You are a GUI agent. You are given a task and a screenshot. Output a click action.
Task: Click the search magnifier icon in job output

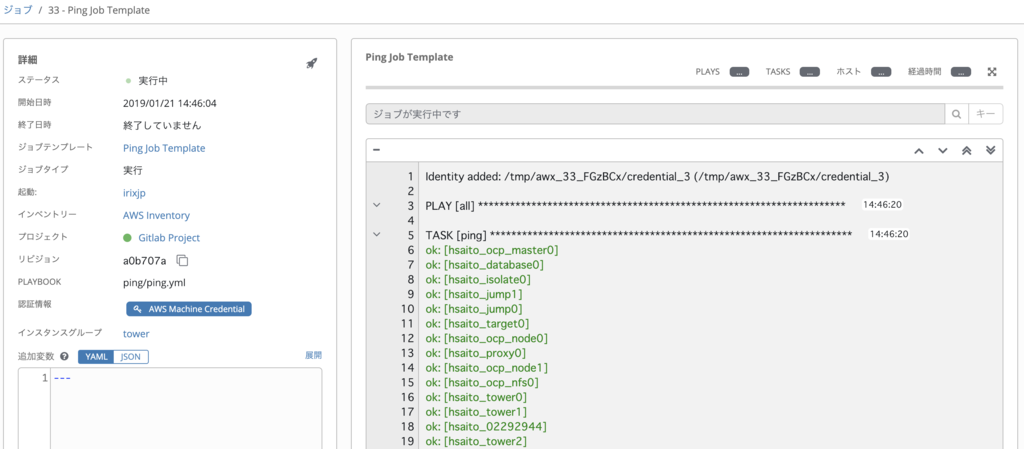(x=956, y=114)
